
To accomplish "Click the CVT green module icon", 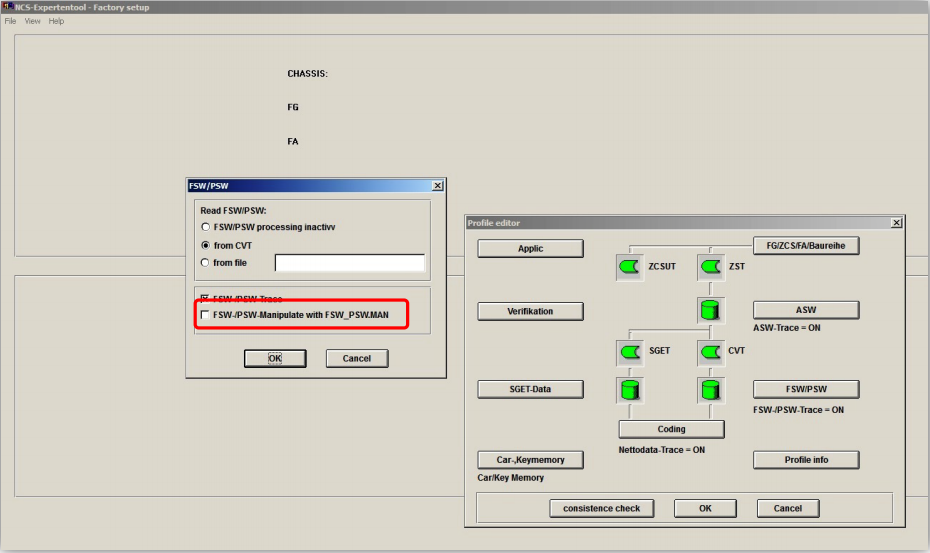I will 711,352.
